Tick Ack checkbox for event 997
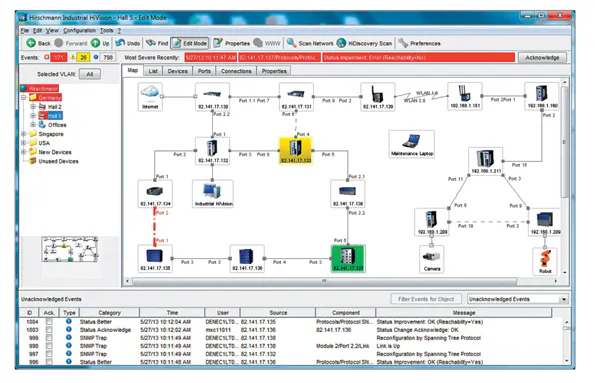 click(49, 353)
